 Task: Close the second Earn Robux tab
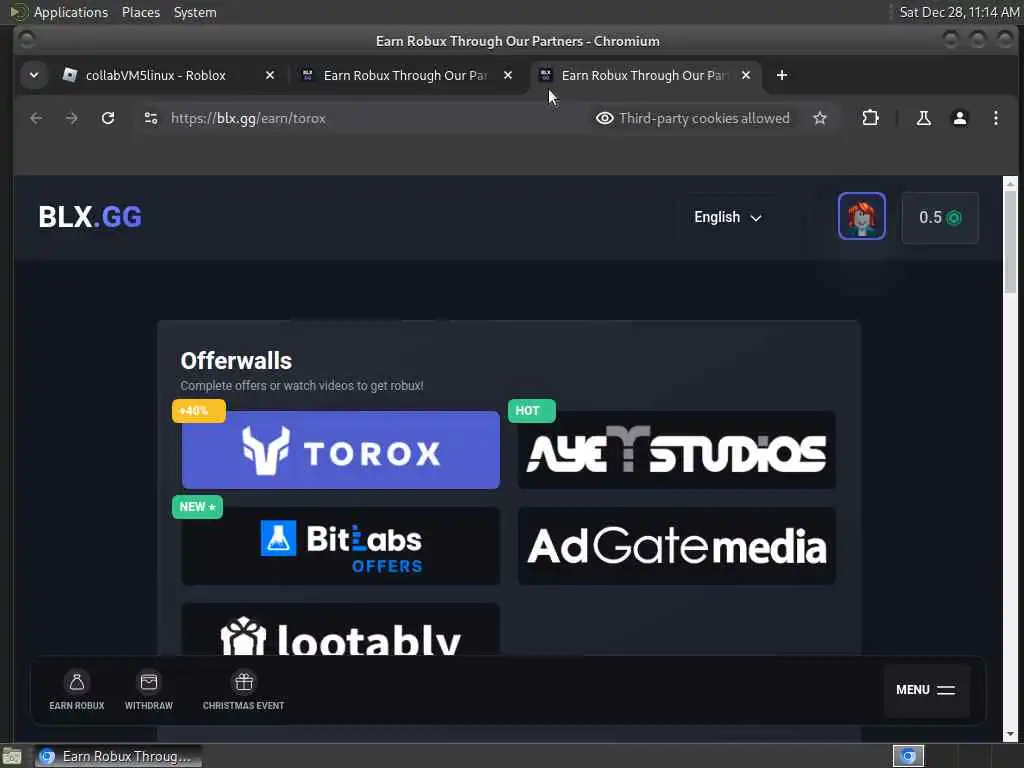[x=507, y=75]
